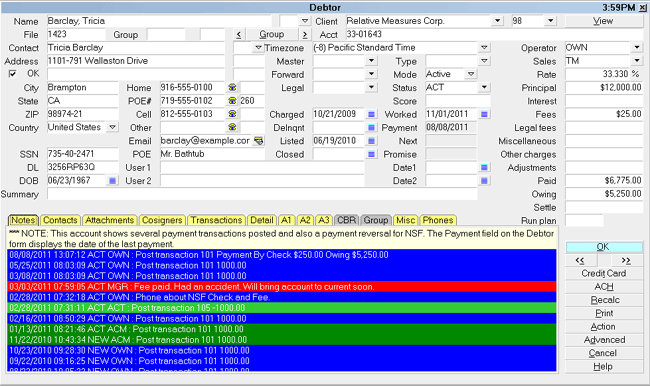Viewport: 650px width, 386px height.
Task: Select the red 03/03/2011 MGR note line
Action: 282,286
